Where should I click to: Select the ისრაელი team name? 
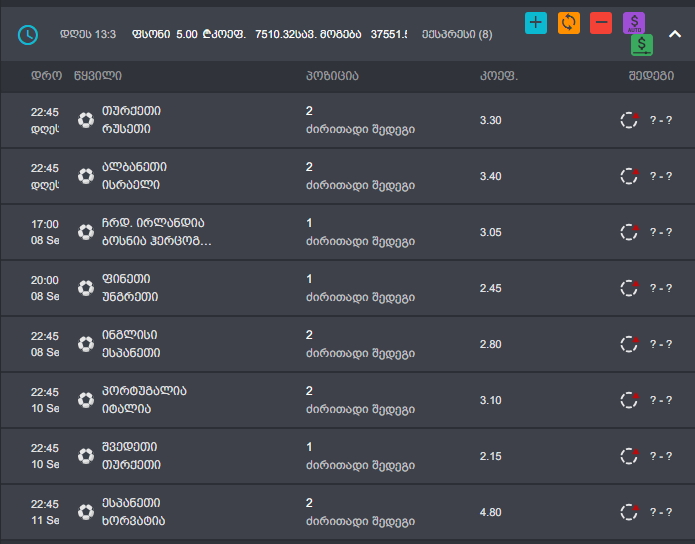131,184
